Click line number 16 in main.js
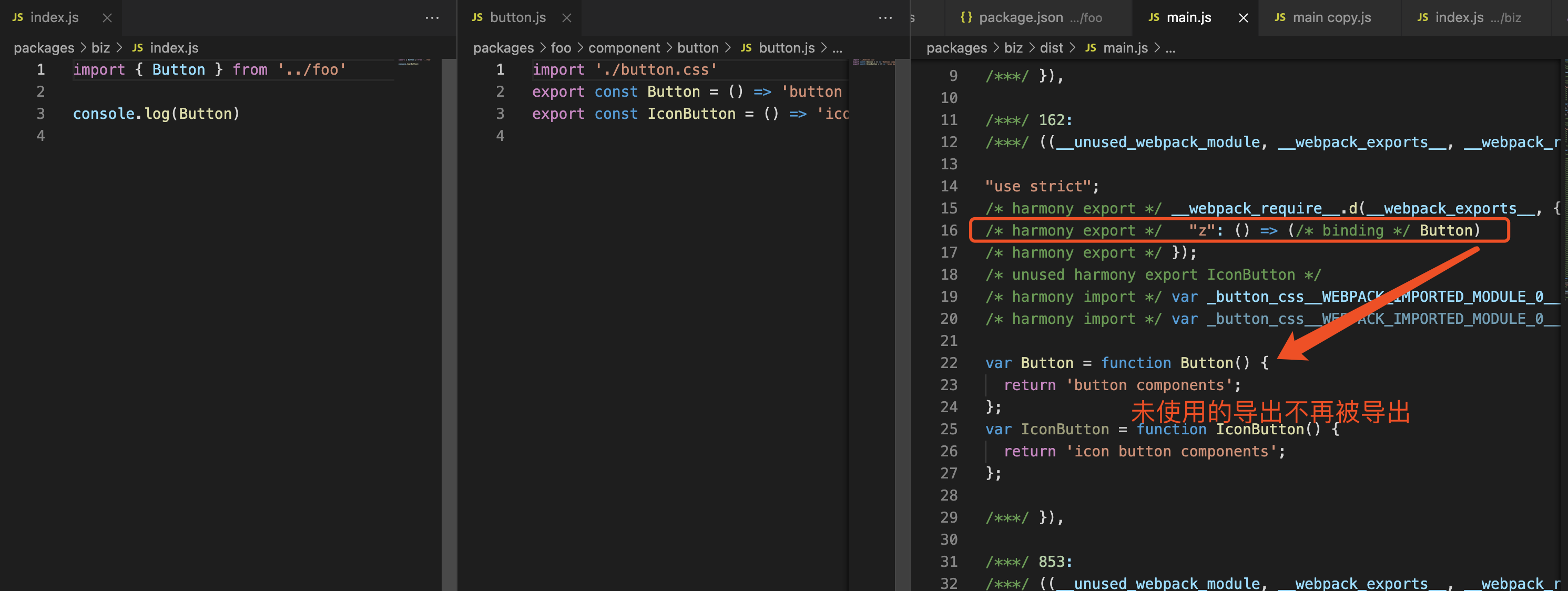The image size is (1568, 591). coord(949,231)
